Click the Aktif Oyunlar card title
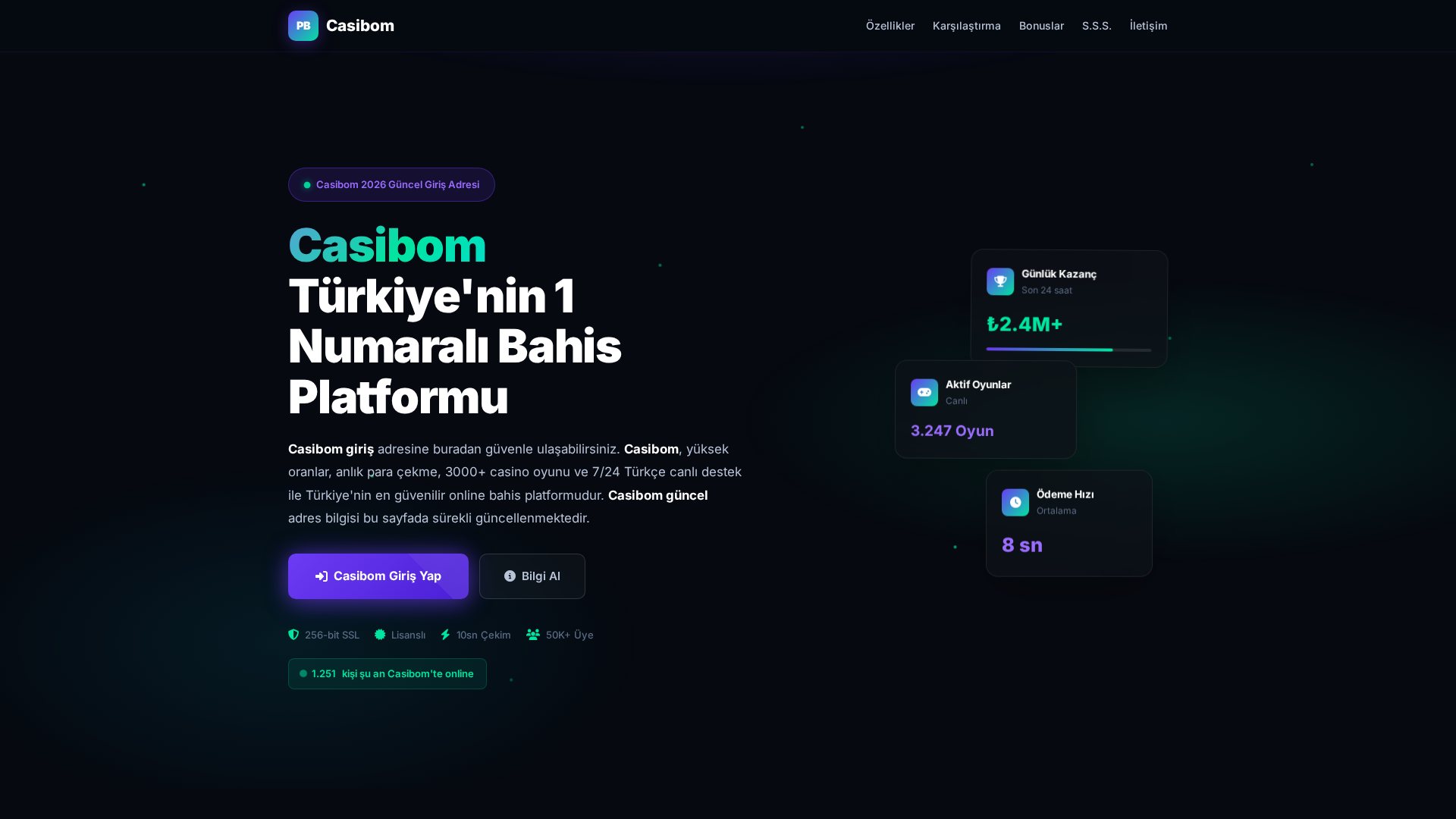The width and height of the screenshot is (1456, 819). pos(978,384)
